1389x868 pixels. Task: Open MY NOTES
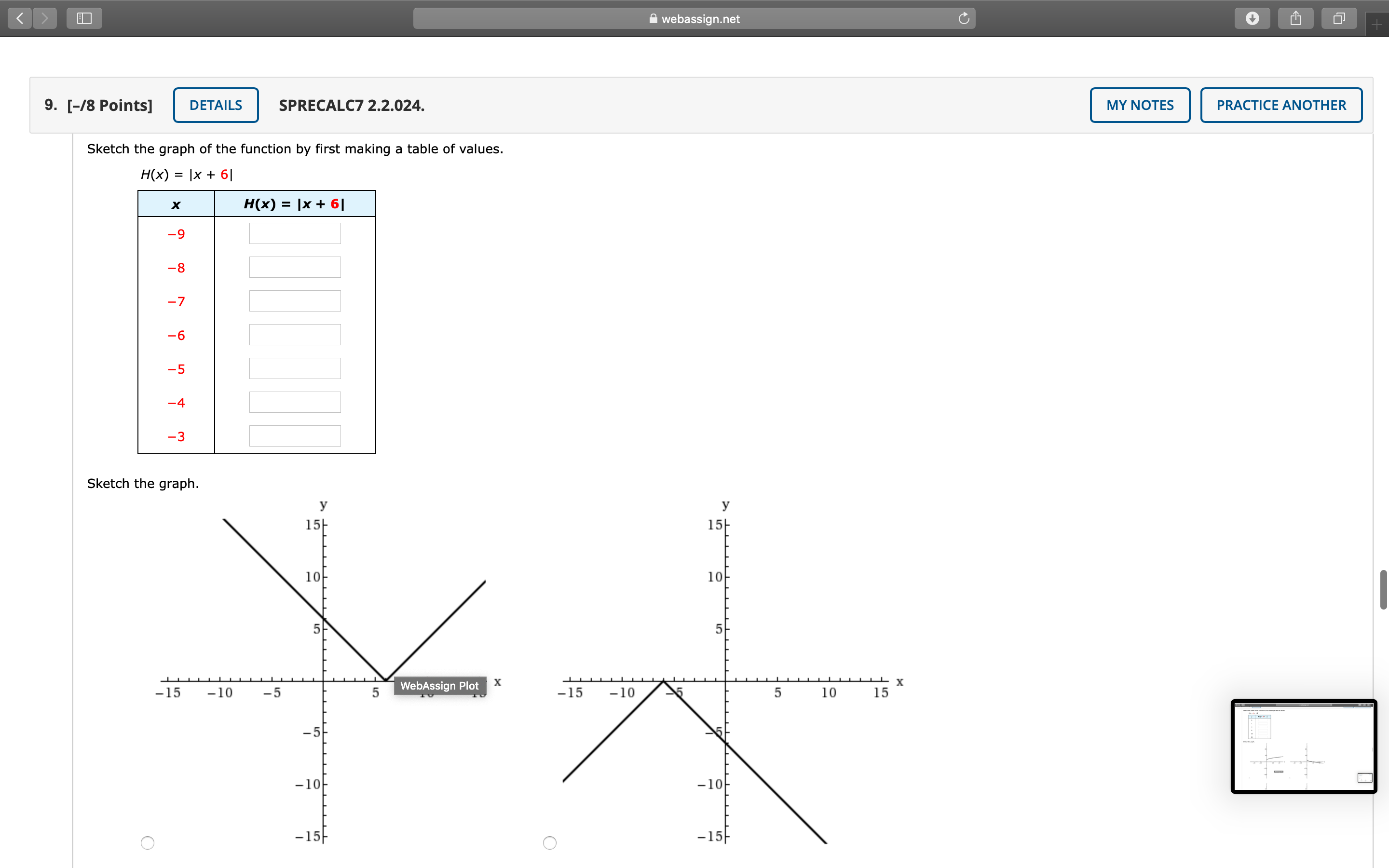click(x=1139, y=105)
